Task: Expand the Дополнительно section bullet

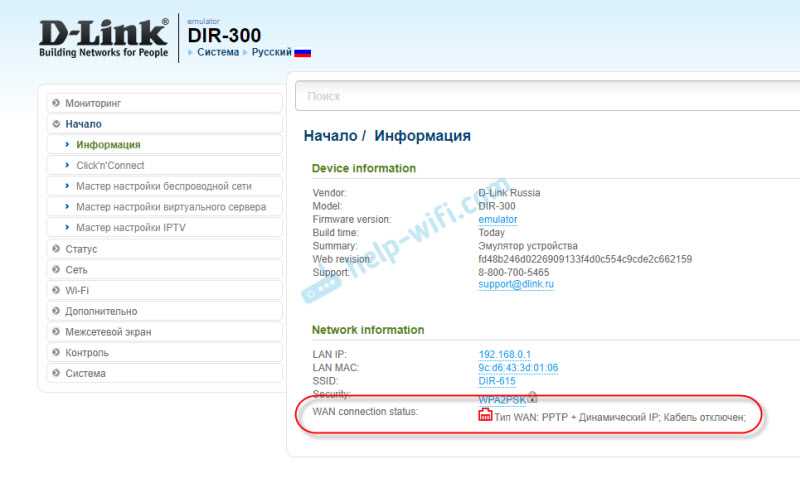Action: click(56, 311)
